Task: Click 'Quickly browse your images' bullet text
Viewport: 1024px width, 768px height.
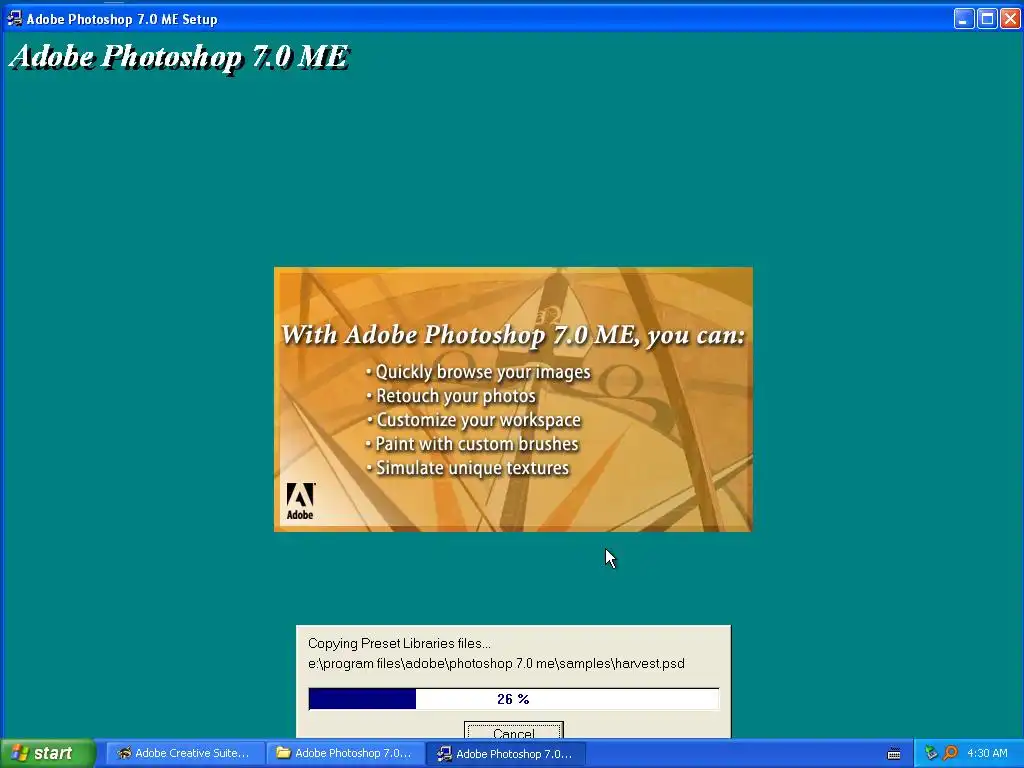Action: [x=483, y=372]
